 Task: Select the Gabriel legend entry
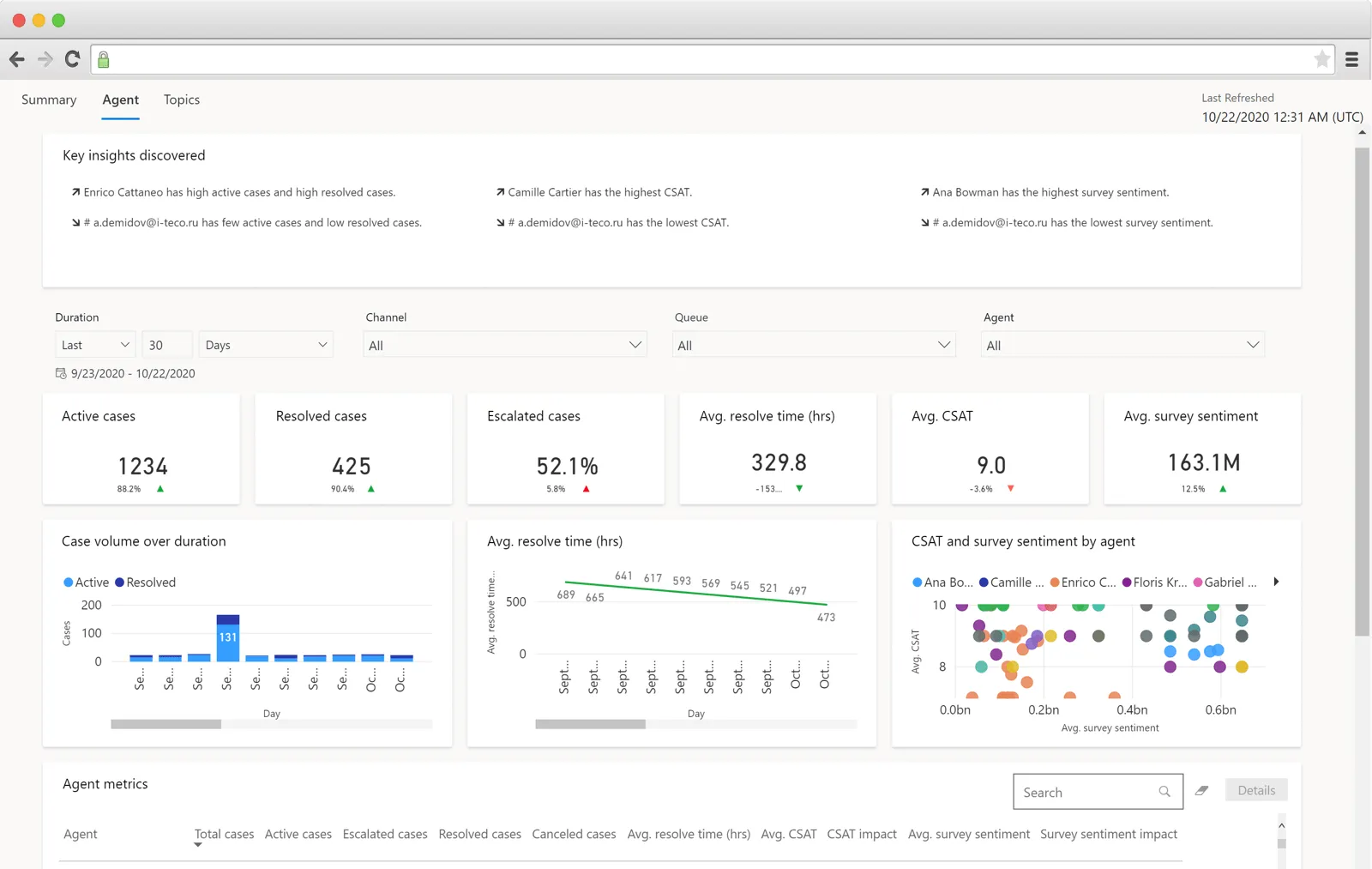1225,582
